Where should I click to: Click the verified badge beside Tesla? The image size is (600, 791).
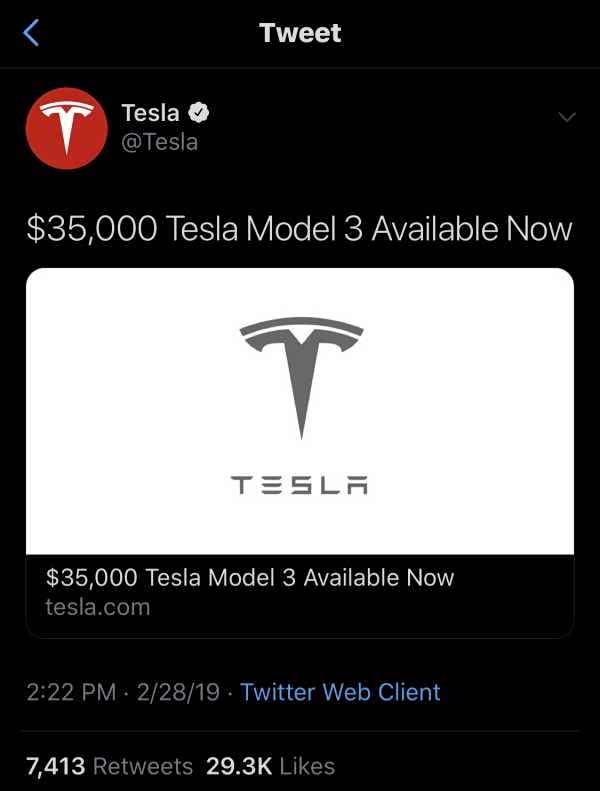(198, 113)
